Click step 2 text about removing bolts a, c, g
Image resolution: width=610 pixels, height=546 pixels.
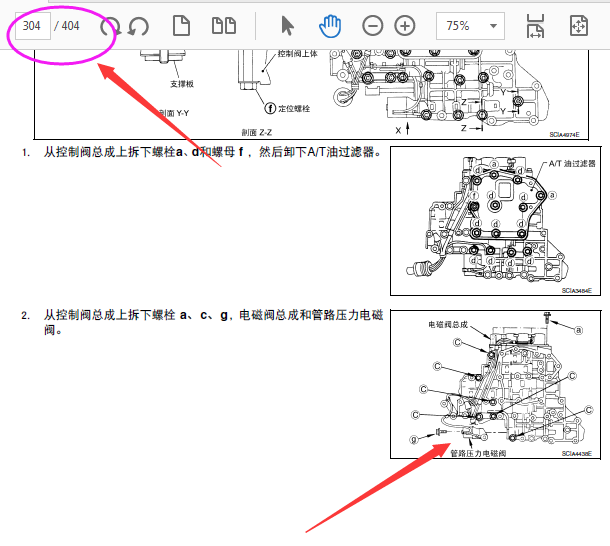[x=213, y=322]
